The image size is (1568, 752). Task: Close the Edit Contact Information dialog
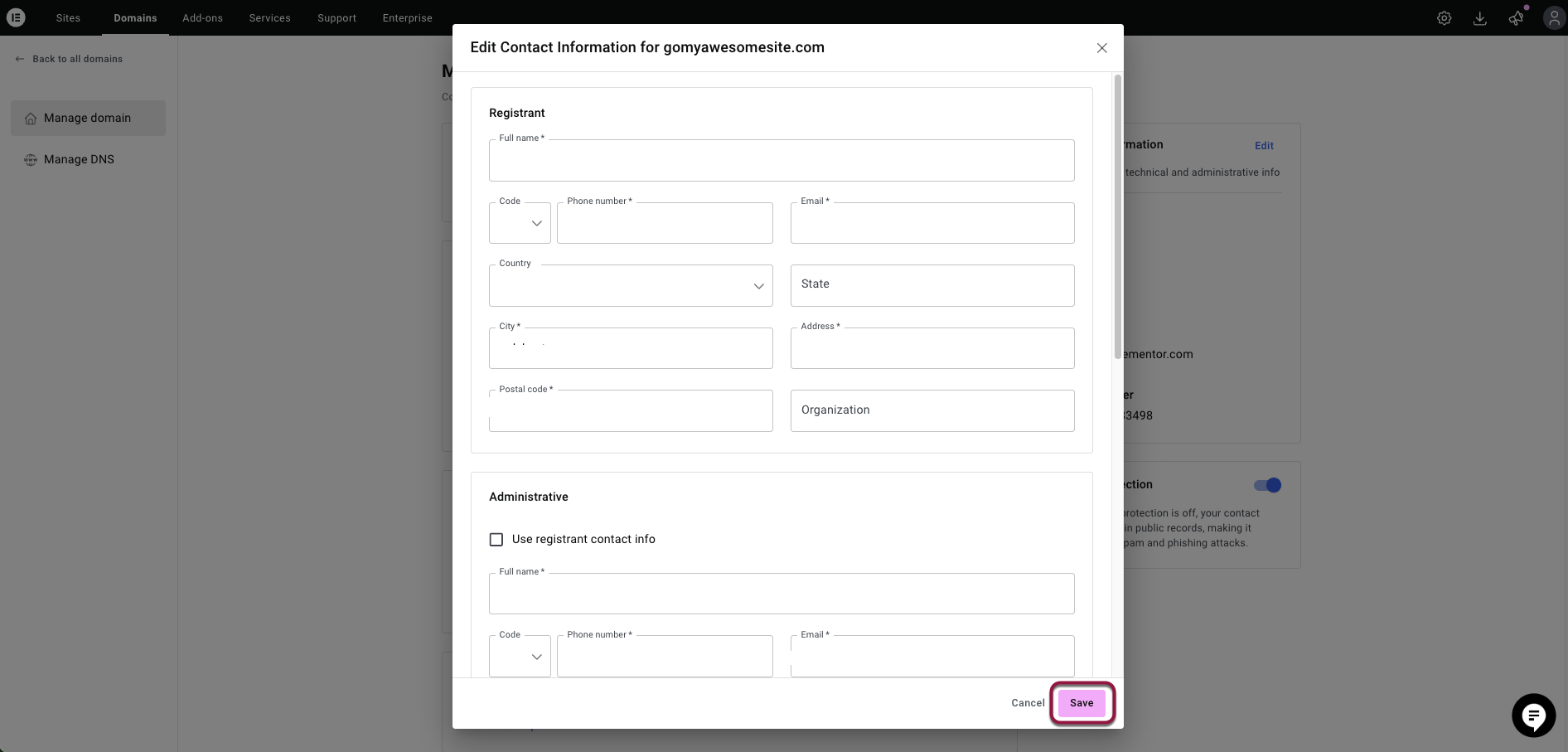tap(1101, 48)
